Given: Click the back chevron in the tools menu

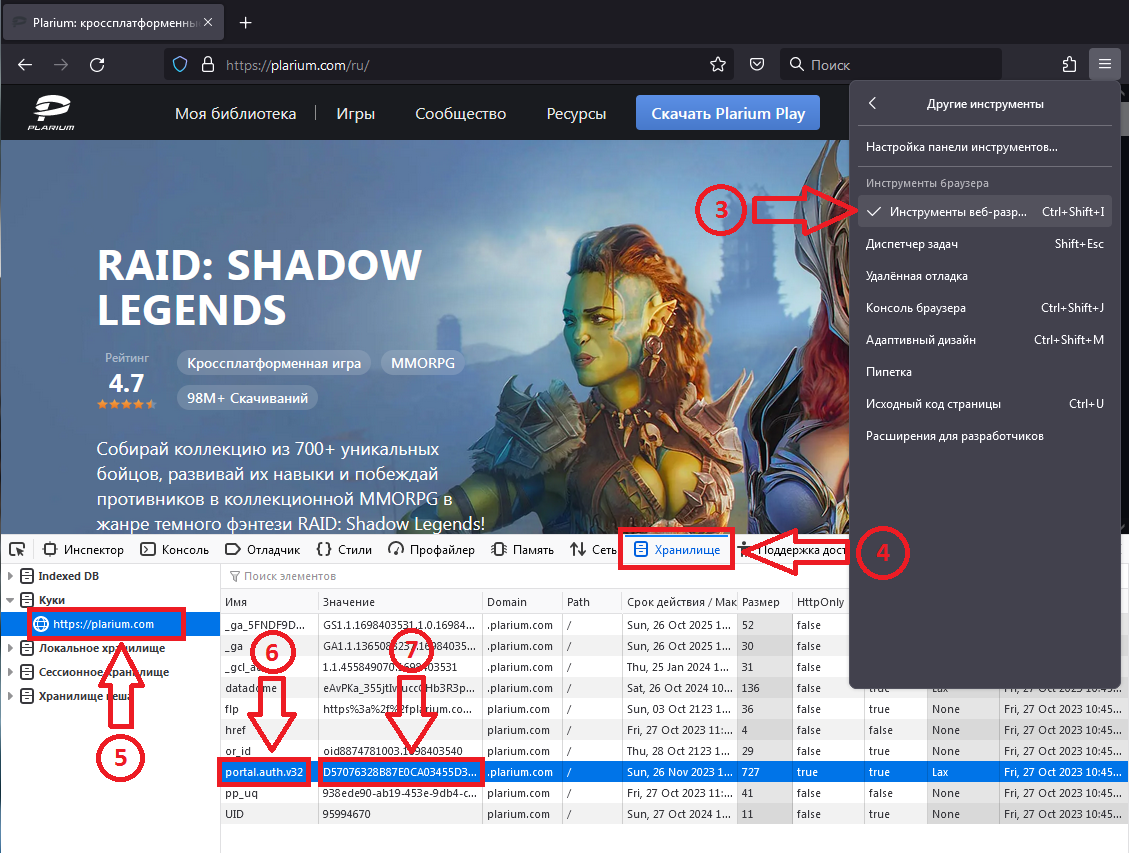Looking at the screenshot, I should click(872, 103).
